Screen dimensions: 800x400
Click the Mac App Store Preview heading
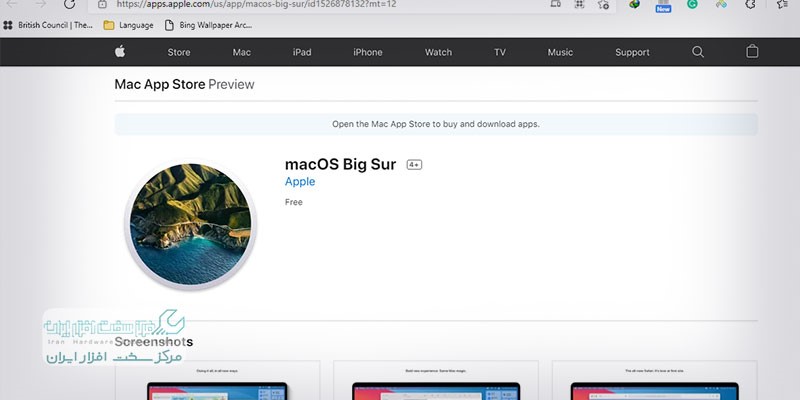click(184, 84)
